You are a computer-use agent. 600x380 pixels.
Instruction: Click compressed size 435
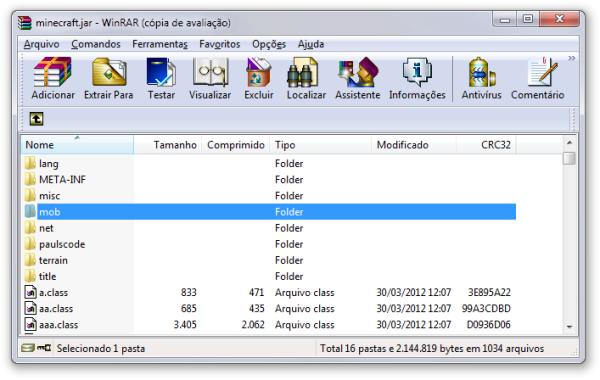256,308
